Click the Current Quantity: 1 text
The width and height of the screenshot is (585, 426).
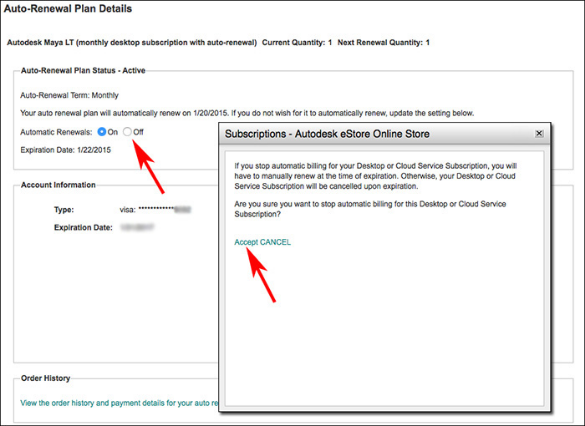pyautogui.click(x=297, y=43)
